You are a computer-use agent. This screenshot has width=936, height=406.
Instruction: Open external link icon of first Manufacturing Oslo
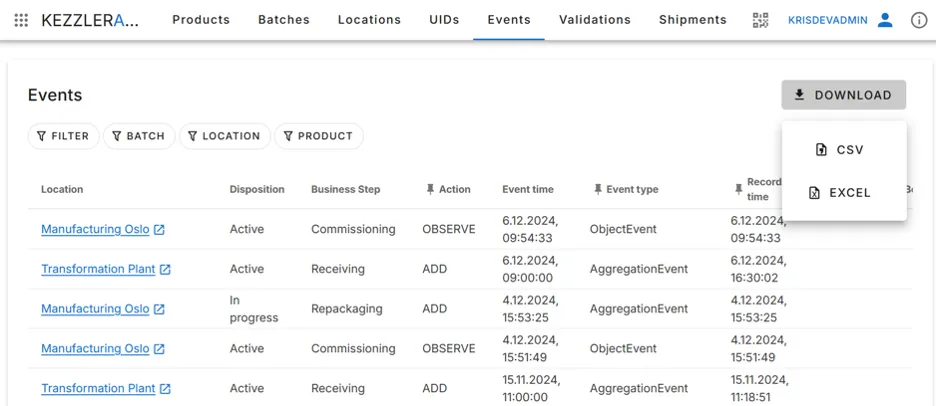(x=159, y=230)
